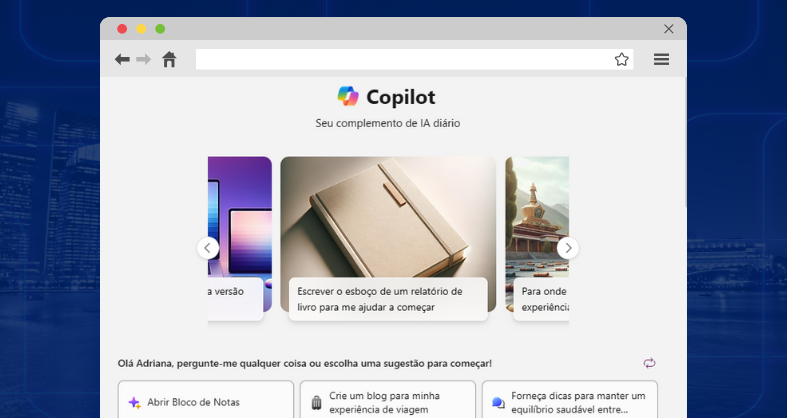Go to the home page icon
787x418 pixels.
[169, 59]
